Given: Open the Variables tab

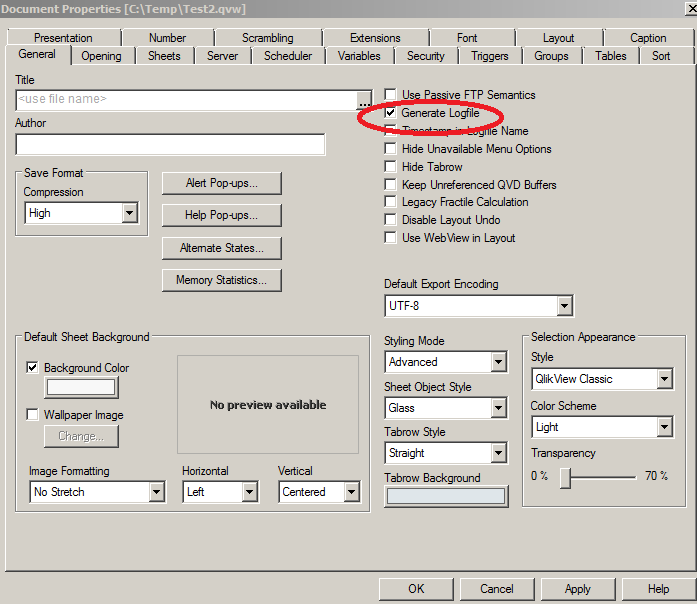Looking at the screenshot, I should click(x=359, y=56).
